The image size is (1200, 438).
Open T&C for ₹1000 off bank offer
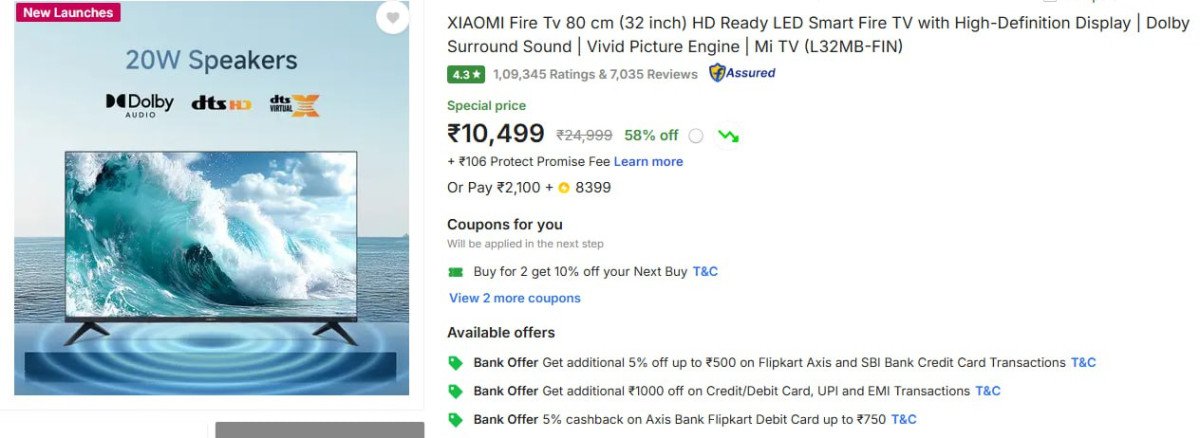coord(988,391)
